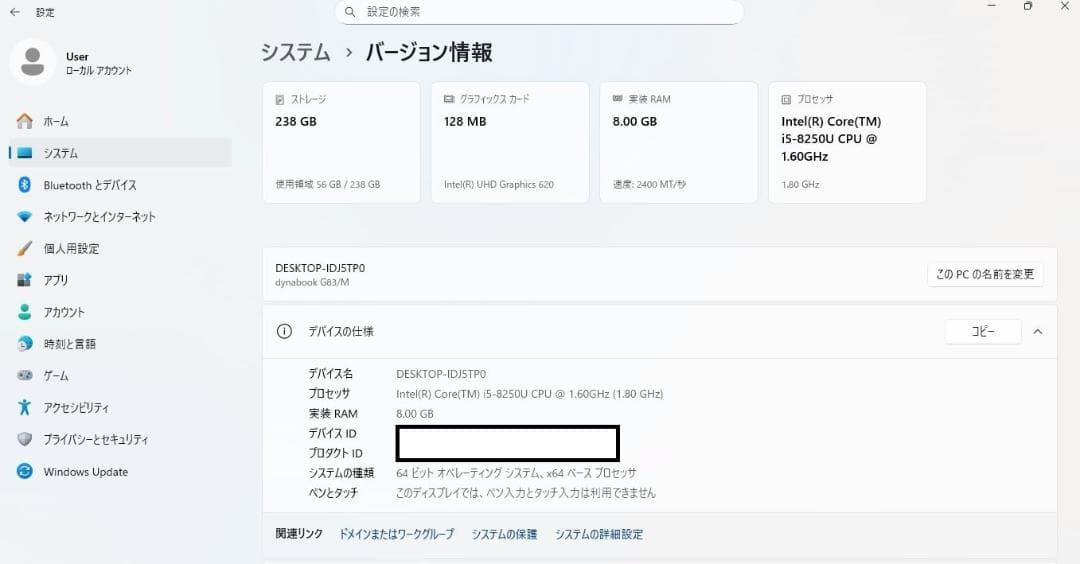The height and width of the screenshot is (564, 1080).
Task: Click the time and language globe icon
Action: [25, 344]
